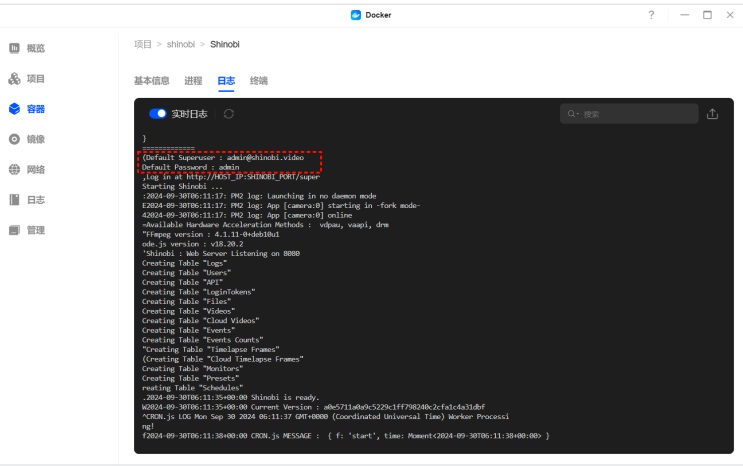743x466 pixels.
Task: Minimize the Docker window
Action: tap(684, 15)
